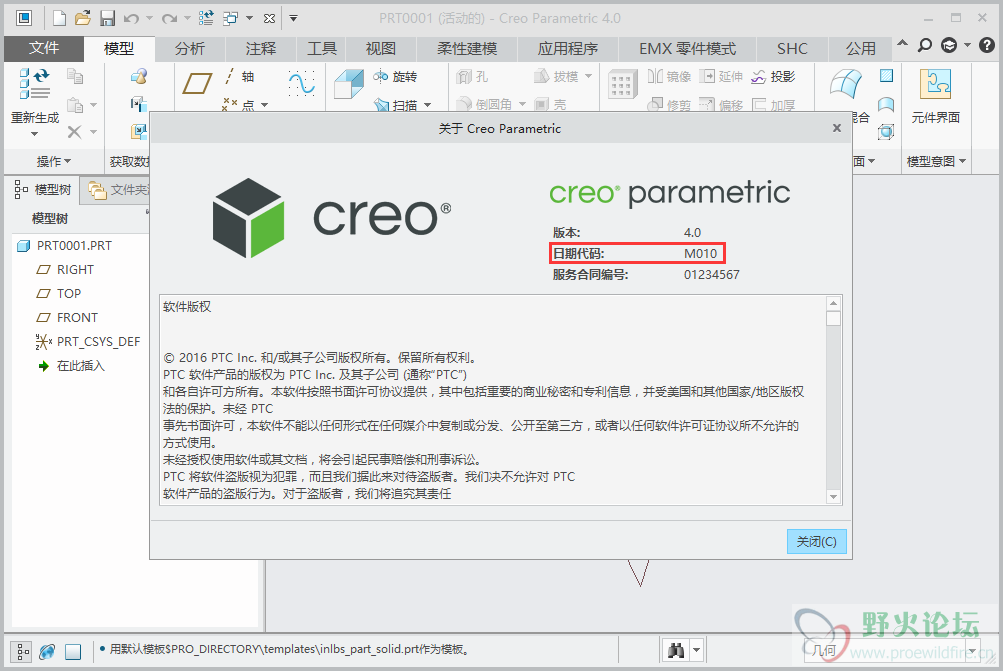The height and width of the screenshot is (671, 1003).
Task: Click the 镜像 mirror tool
Action: pos(669,77)
